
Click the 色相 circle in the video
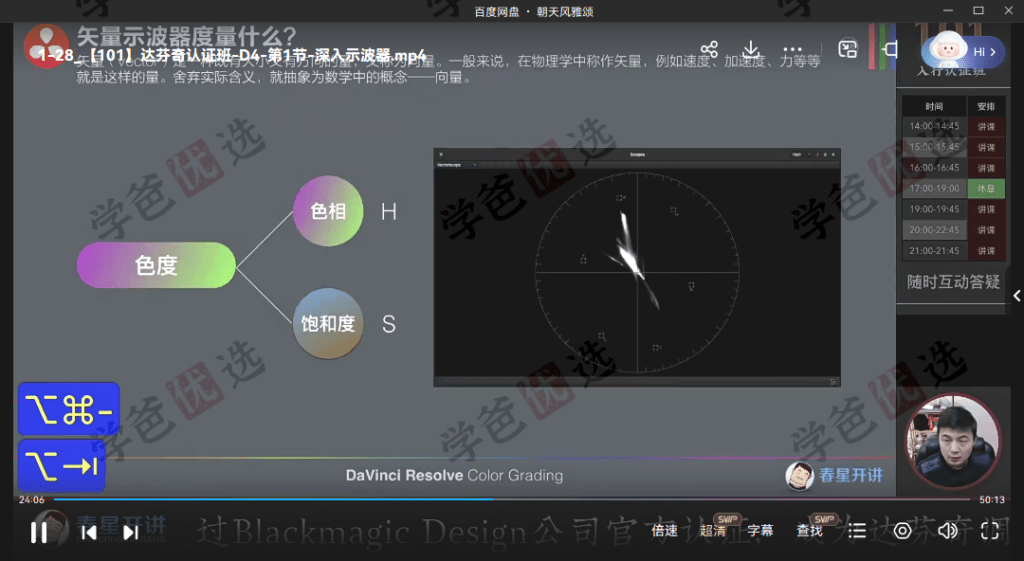(328, 211)
